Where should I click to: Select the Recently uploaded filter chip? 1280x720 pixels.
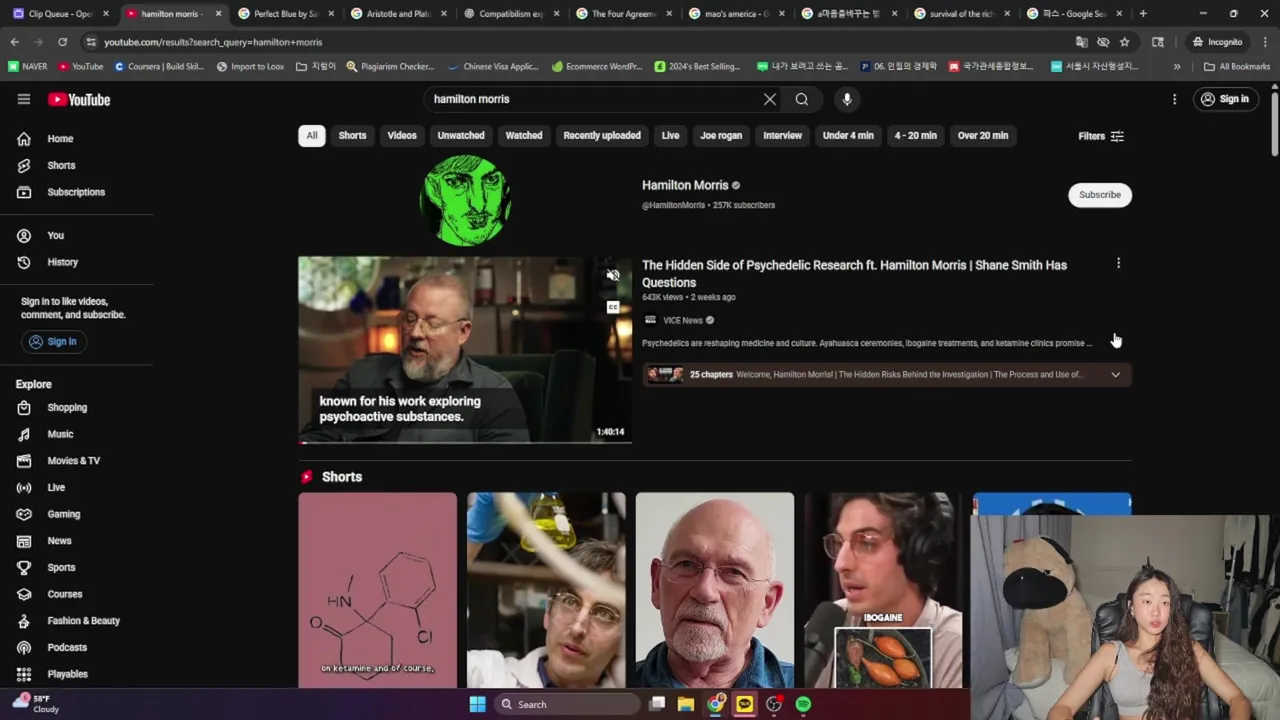(x=602, y=135)
